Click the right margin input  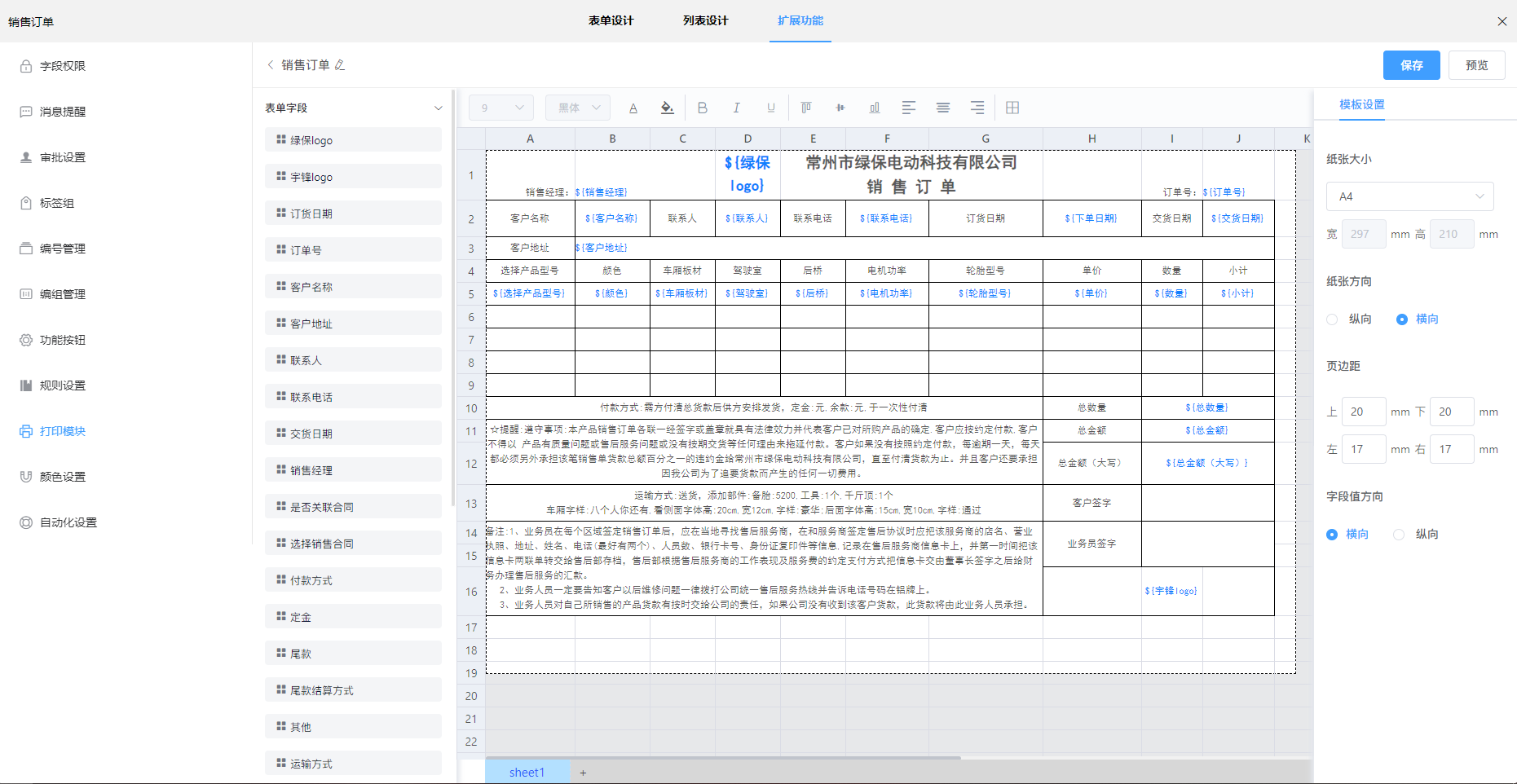(x=1452, y=449)
